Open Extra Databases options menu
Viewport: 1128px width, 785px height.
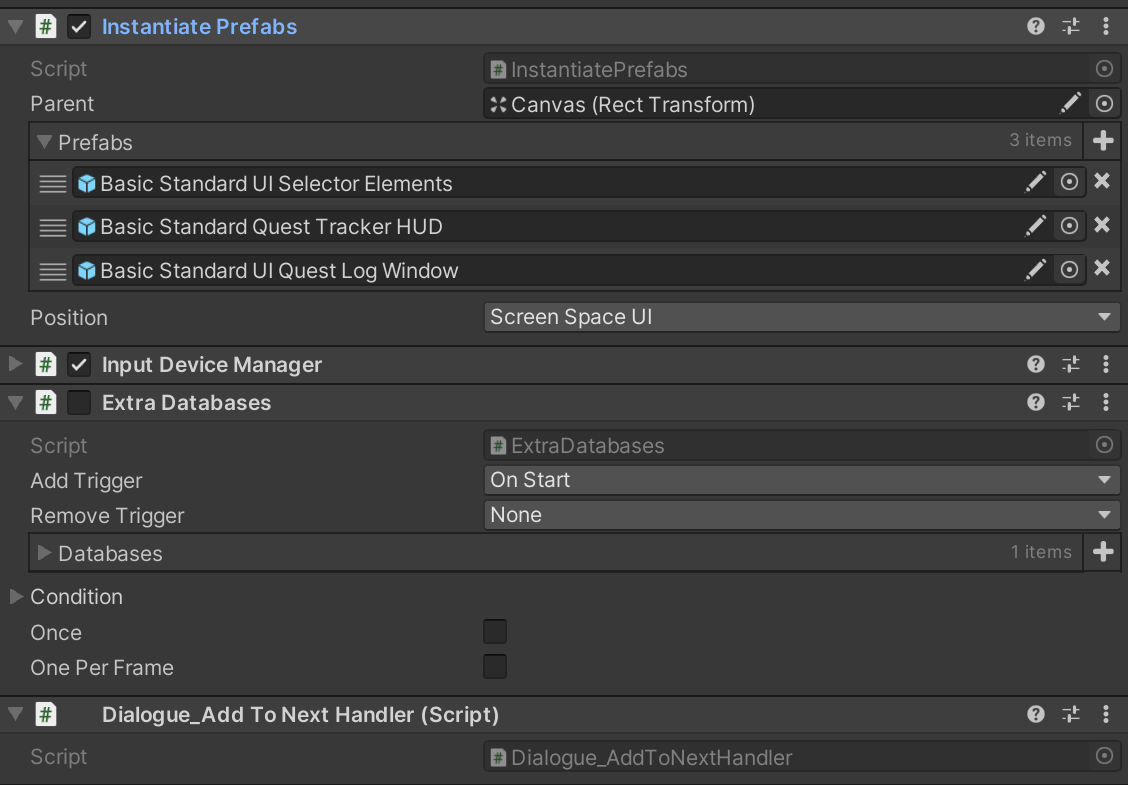click(1105, 403)
